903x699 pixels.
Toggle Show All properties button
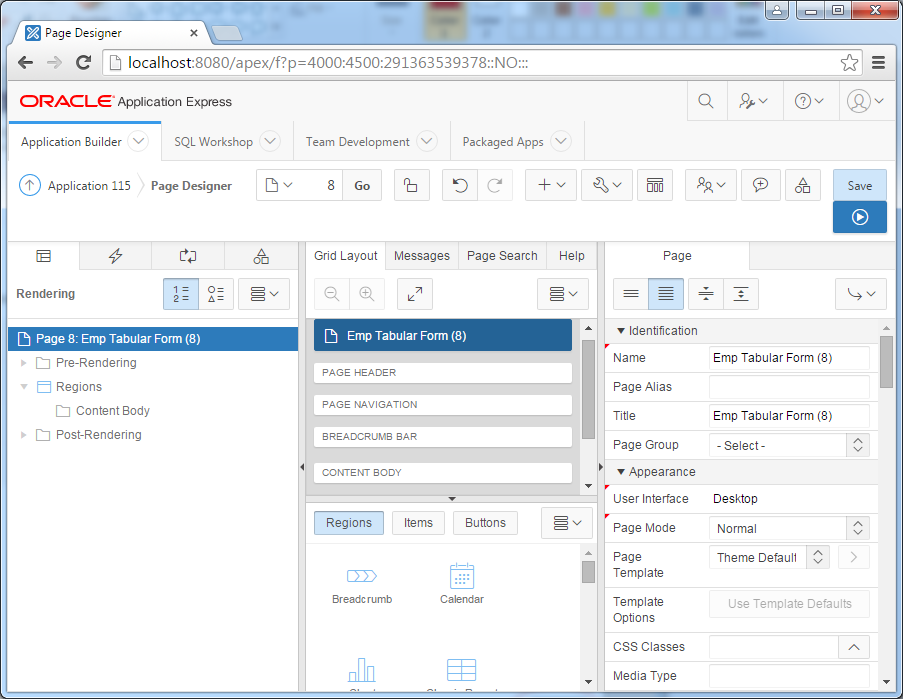(666, 294)
